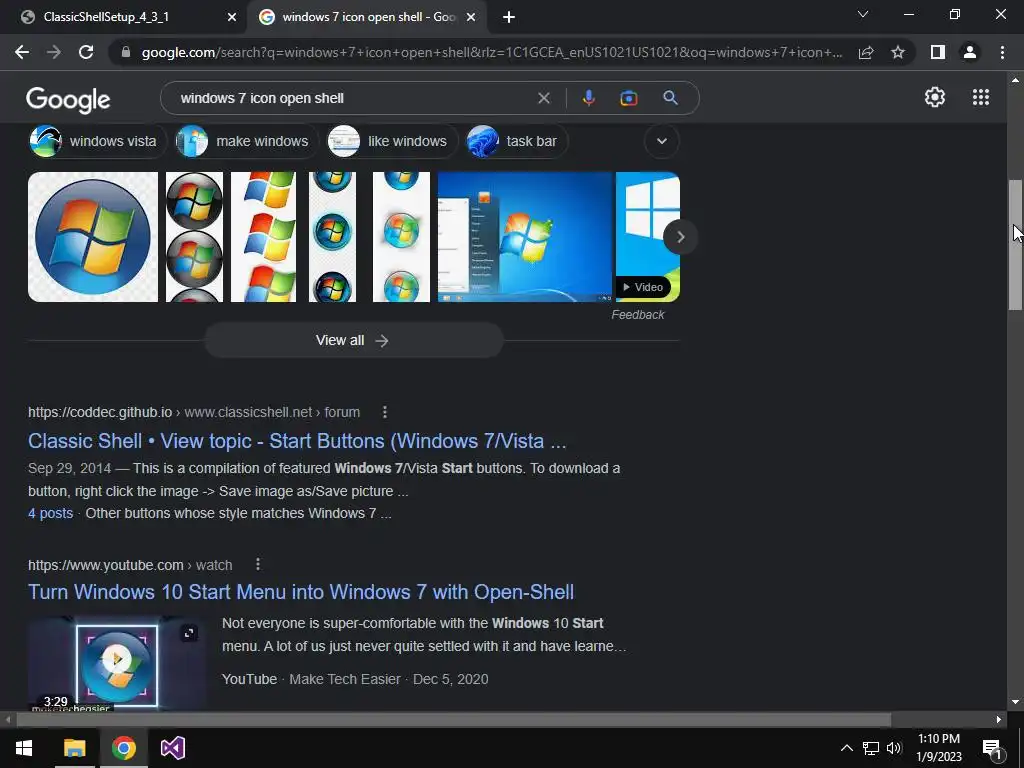Open the network status tray icon
The image size is (1024, 768).
(871, 748)
